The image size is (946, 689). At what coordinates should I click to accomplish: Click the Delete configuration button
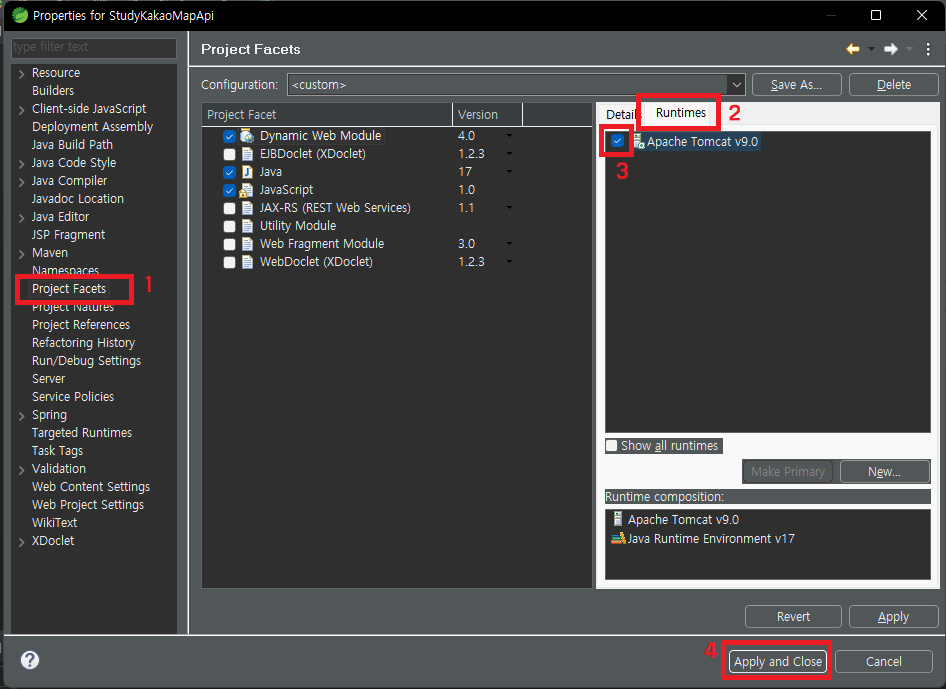(x=894, y=85)
